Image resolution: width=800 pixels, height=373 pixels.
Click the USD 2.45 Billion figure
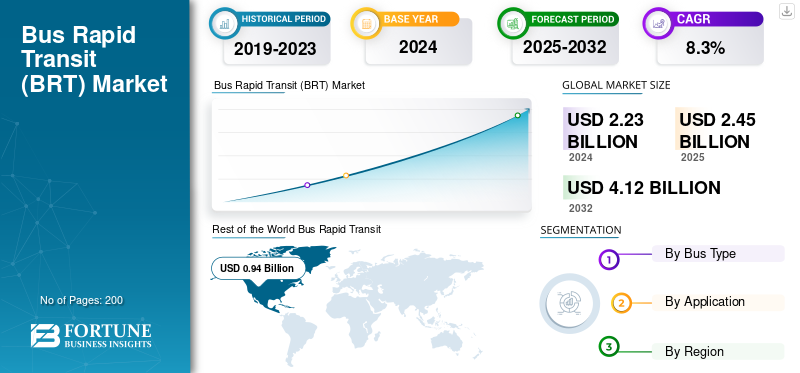pyautogui.click(x=717, y=130)
